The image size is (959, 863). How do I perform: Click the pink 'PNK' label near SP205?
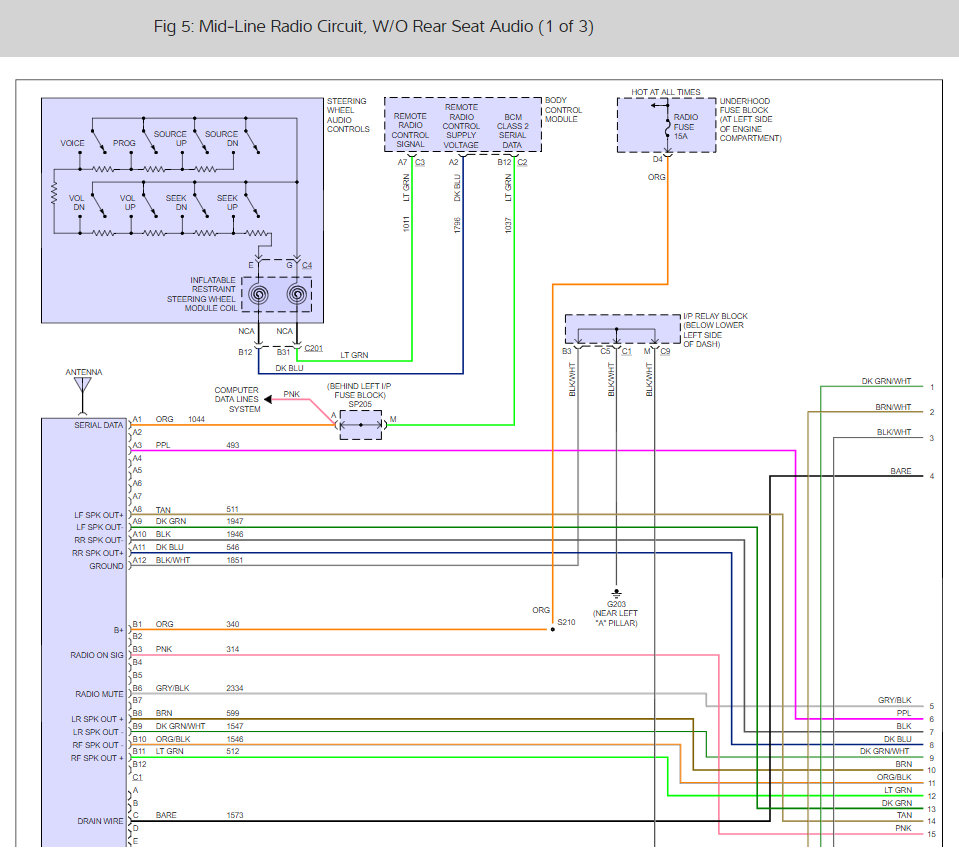291,394
